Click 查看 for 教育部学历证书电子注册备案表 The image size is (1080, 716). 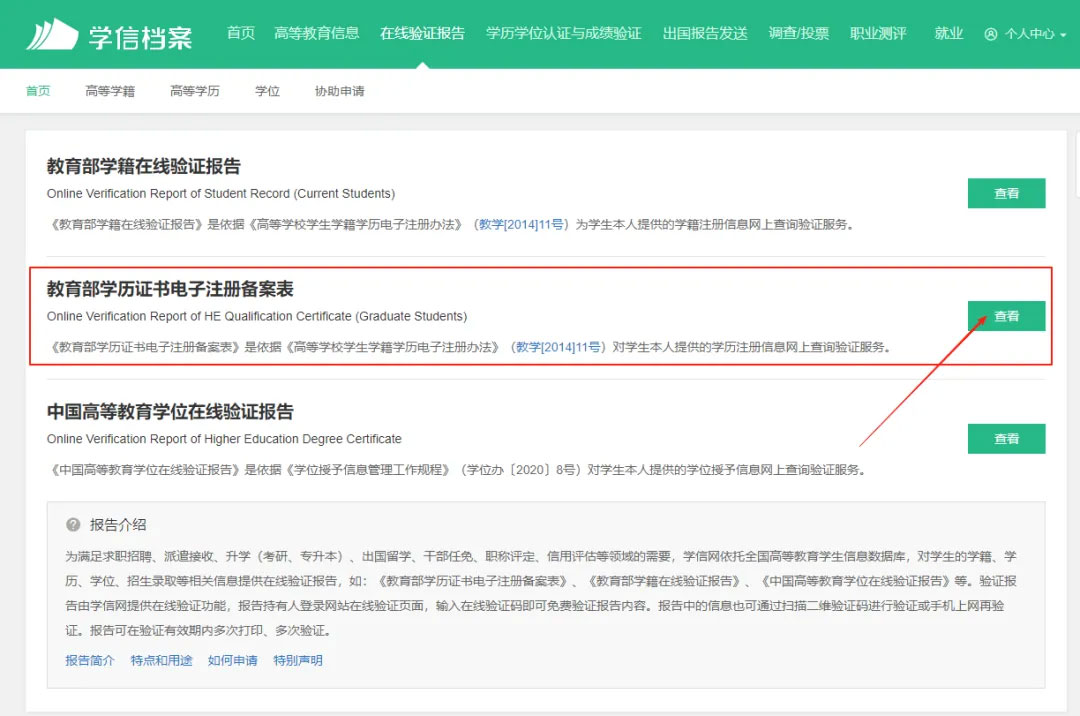coord(1006,316)
